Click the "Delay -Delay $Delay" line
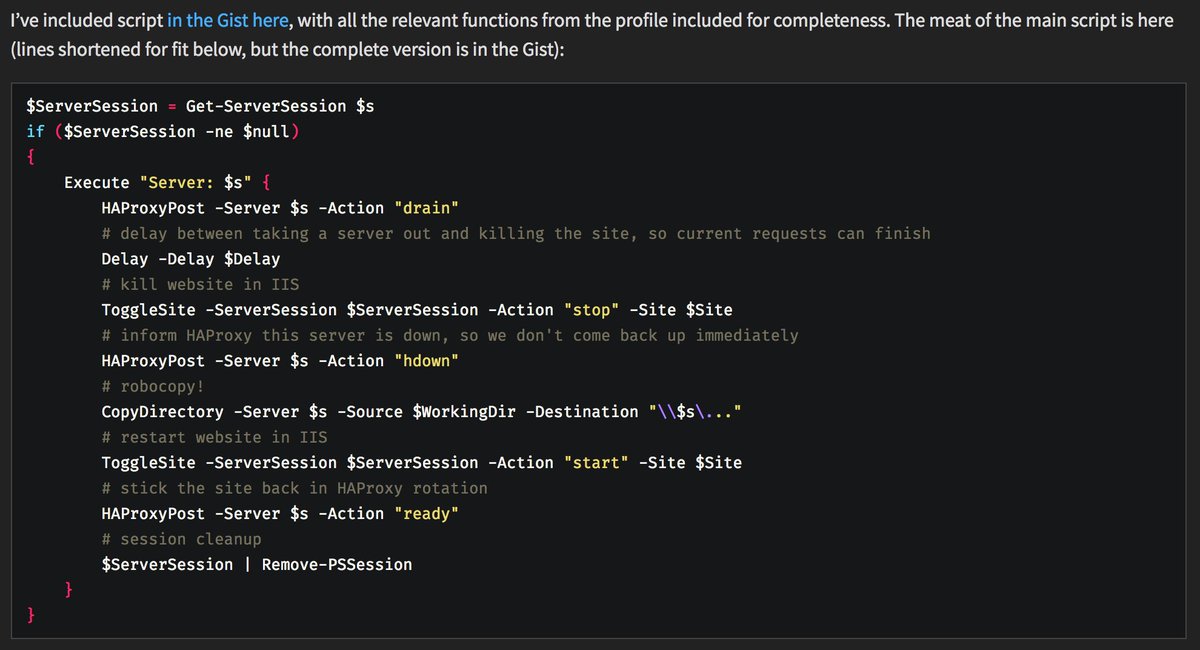 (191, 259)
